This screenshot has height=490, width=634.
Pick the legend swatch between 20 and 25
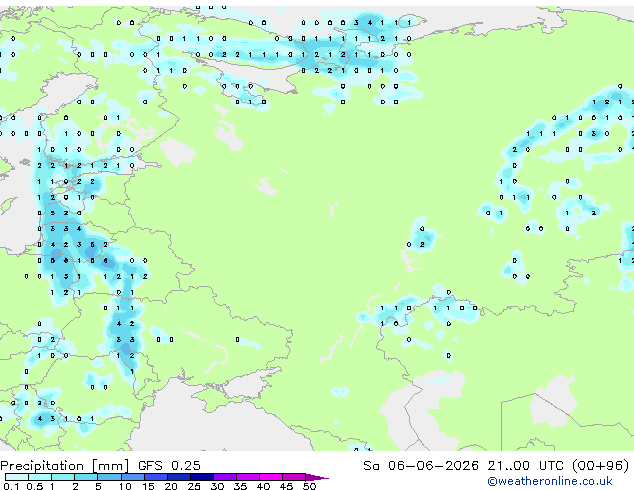[x=179, y=477]
